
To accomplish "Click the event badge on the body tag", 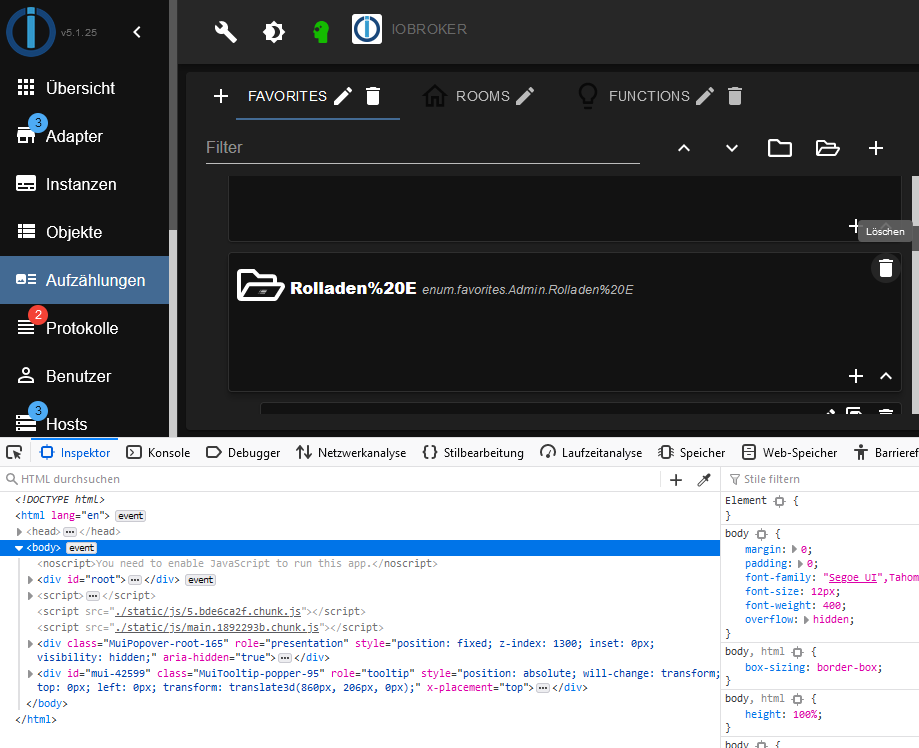I will [81, 548].
